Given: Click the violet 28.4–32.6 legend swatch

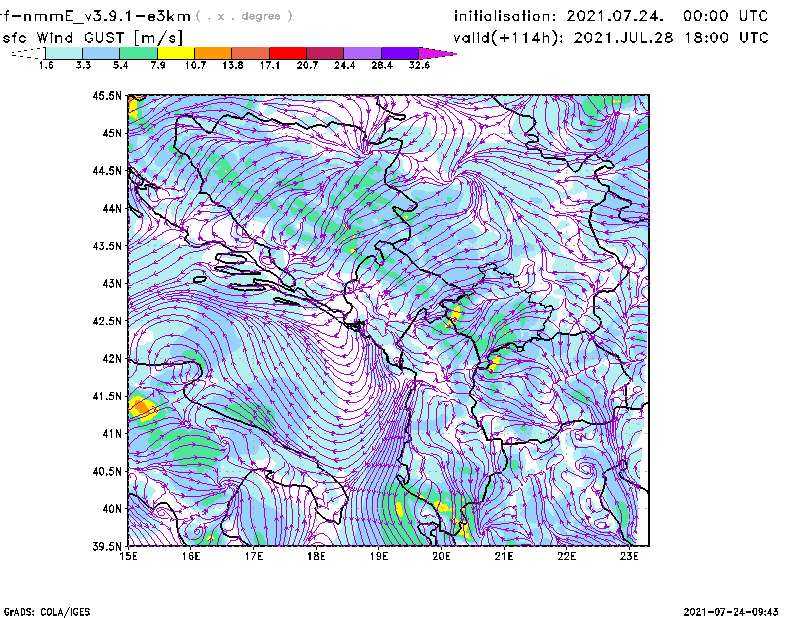Looking at the screenshot, I should point(399,53).
